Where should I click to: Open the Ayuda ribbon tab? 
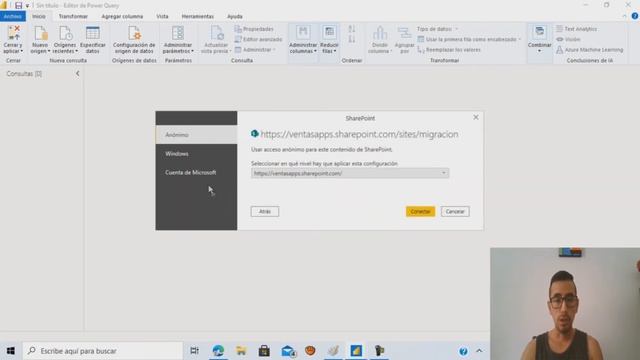pyautogui.click(x=235, y=16)
